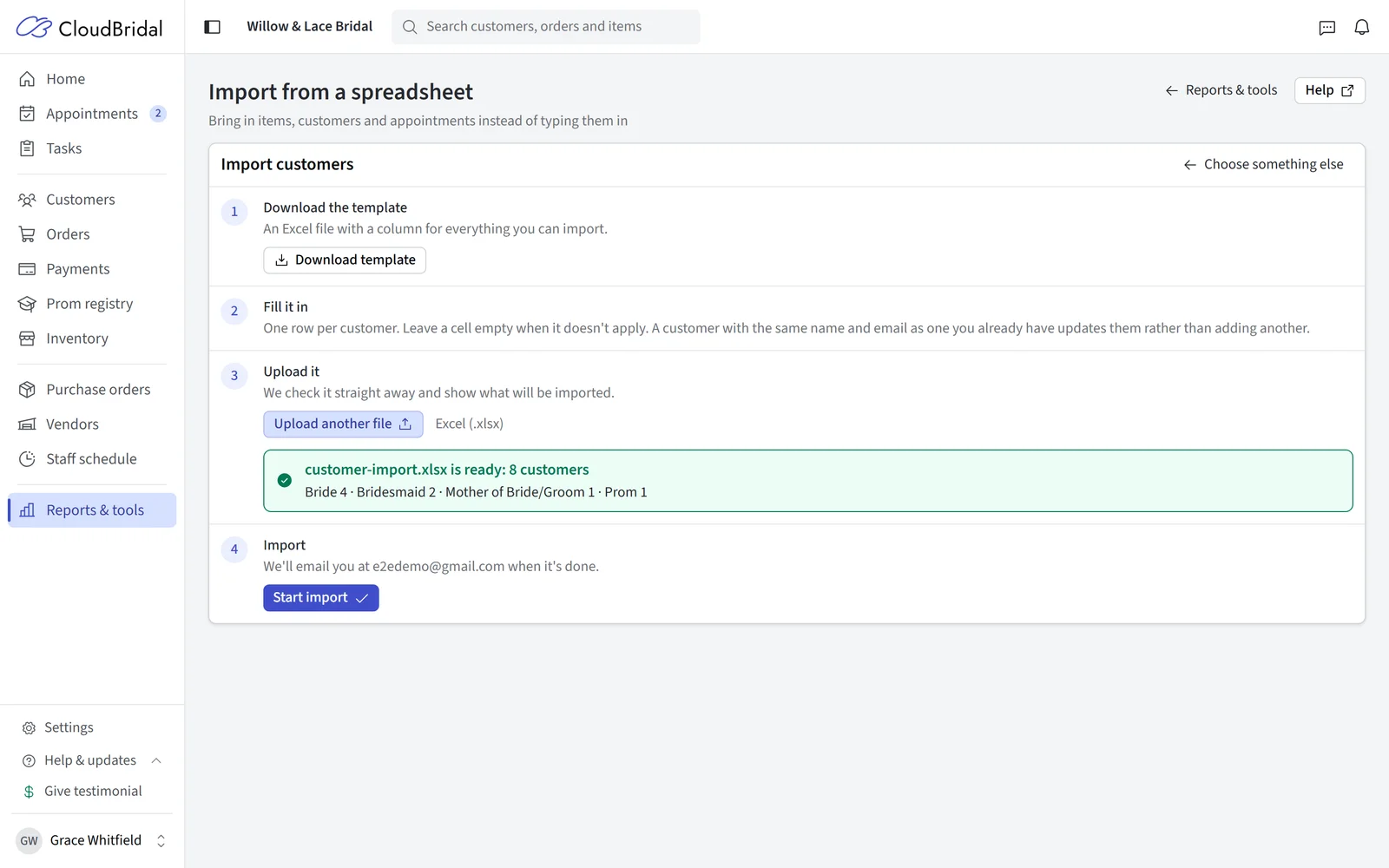Click the Appointments badge showing 2
The image size is (1389, 868).
coord(158,114)
